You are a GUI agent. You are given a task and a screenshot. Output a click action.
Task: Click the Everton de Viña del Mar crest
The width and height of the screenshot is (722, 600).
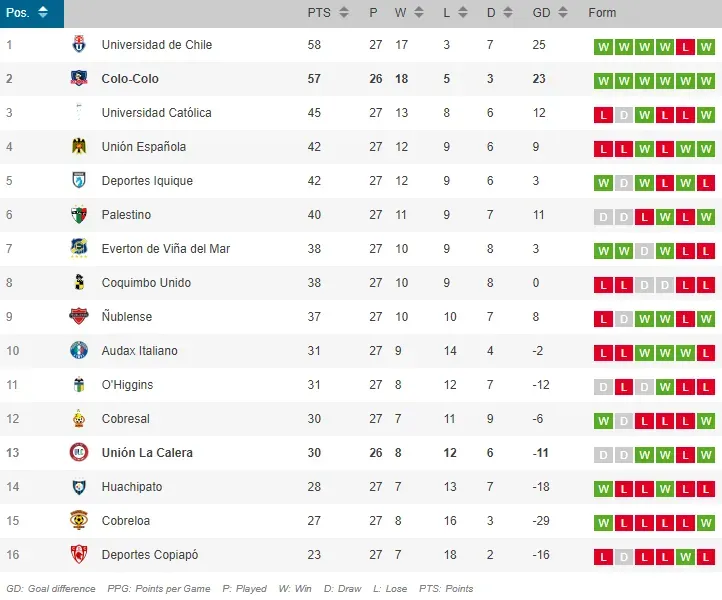point(79,249)
